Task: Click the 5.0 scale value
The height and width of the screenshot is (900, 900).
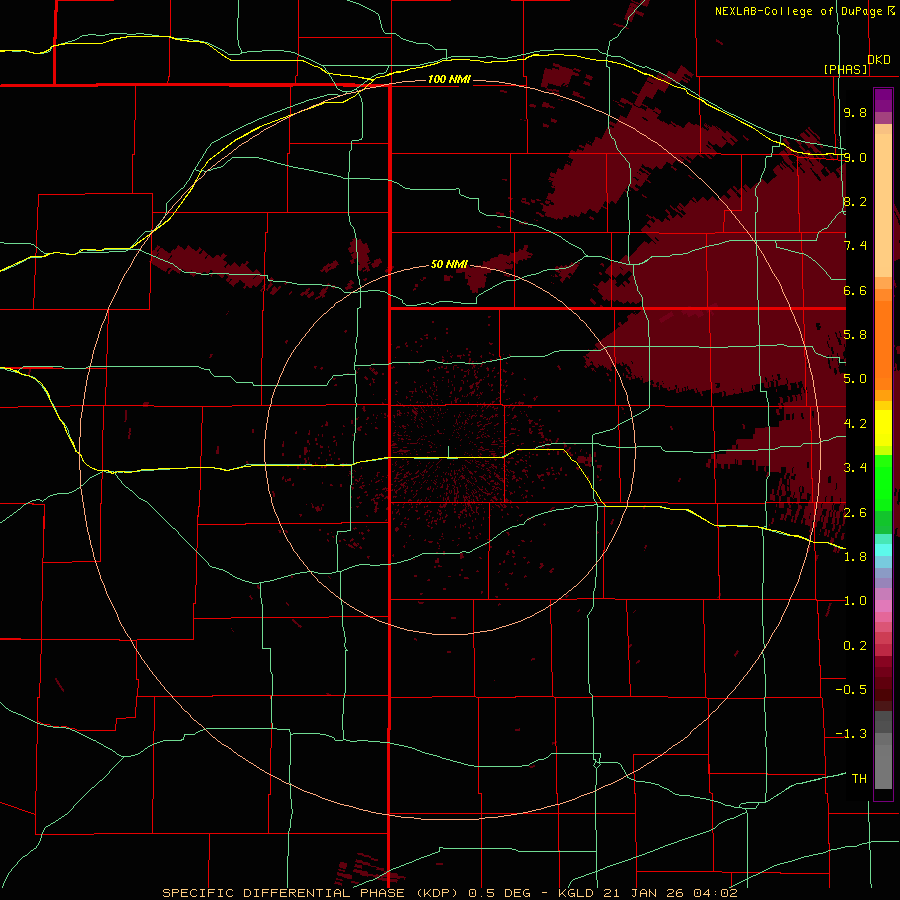Action: [x=855, y=379]
